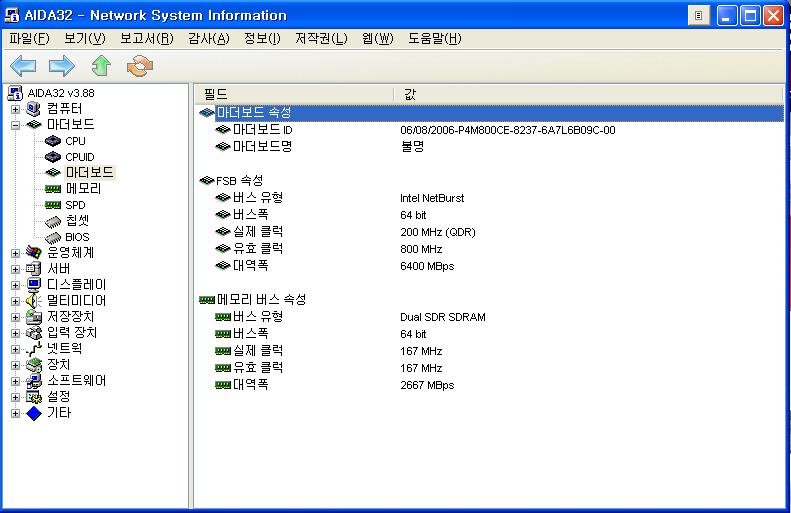The height and width of the screenshot is (513, 791).
Task: Open the 메모리 tree node
Action: coord(82,189)
